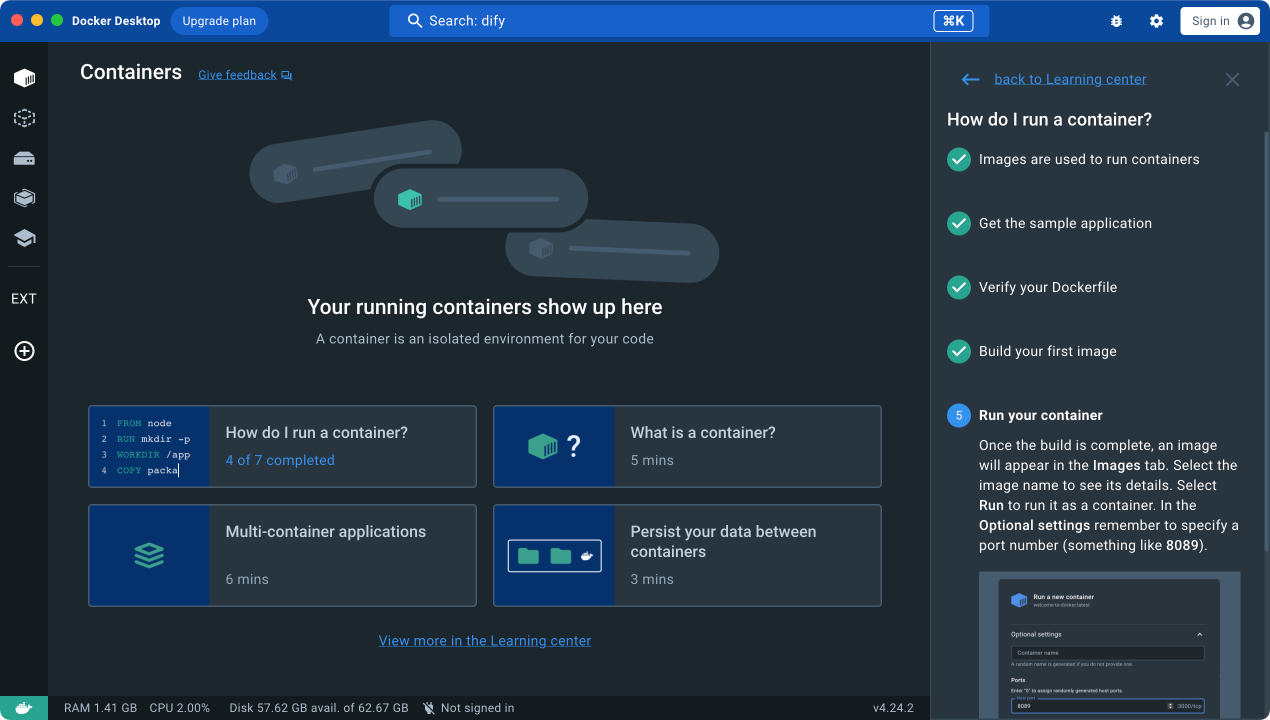
Task: Open Multi-container applications card
Action: pos(282,555)
